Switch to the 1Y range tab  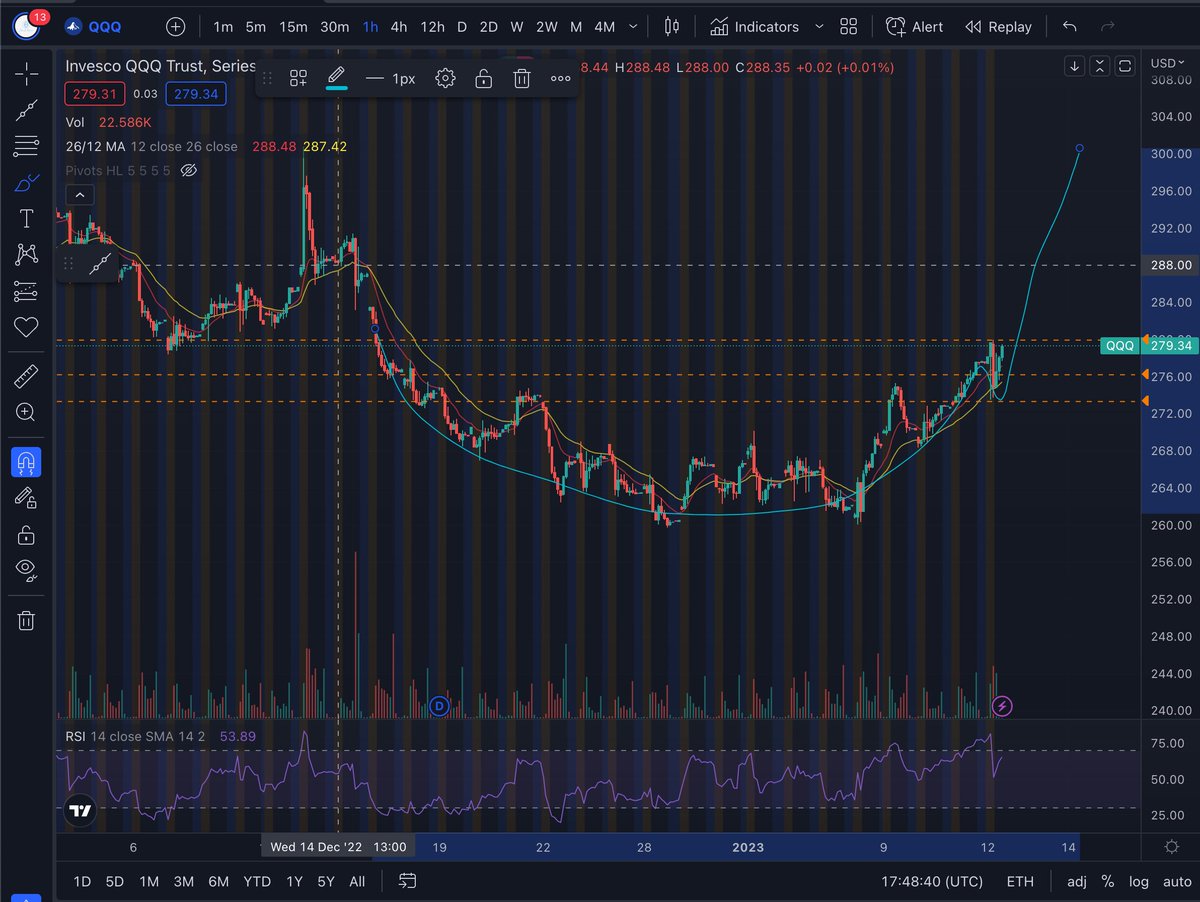point(293,882)
